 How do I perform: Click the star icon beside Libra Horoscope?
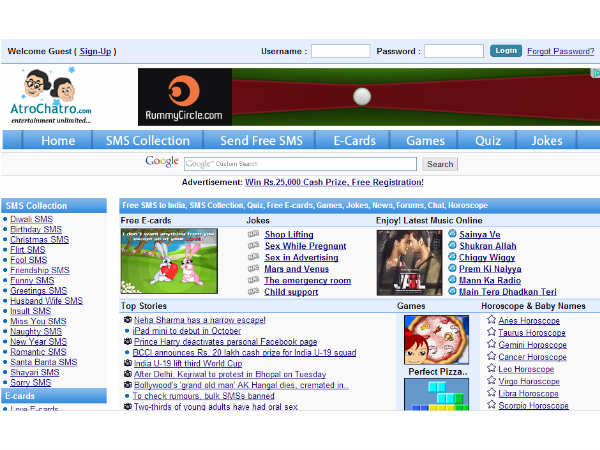pos(491,392)
